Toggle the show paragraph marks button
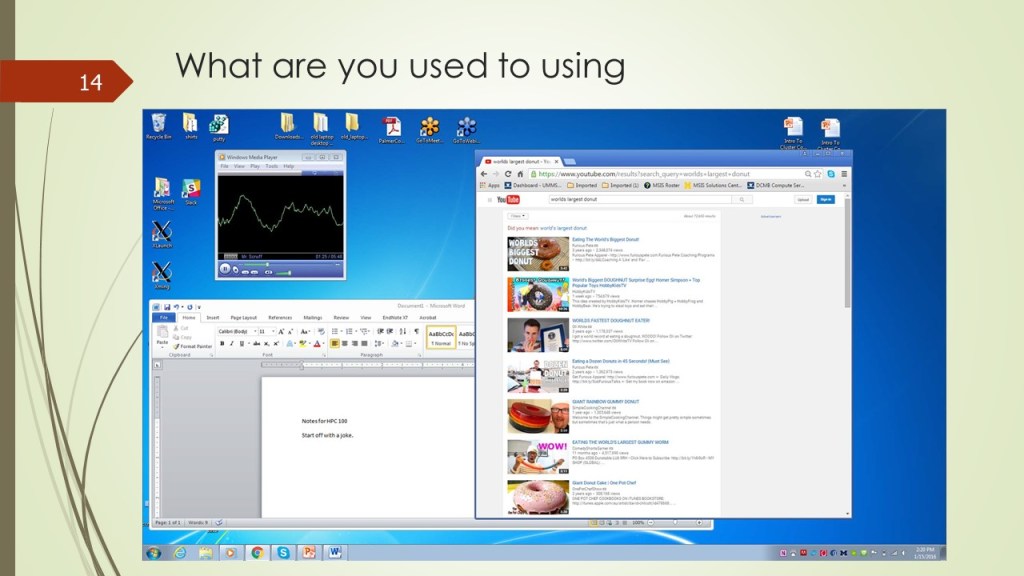The height and width of the screenshot is (576, 1024). tap(416, 331)
